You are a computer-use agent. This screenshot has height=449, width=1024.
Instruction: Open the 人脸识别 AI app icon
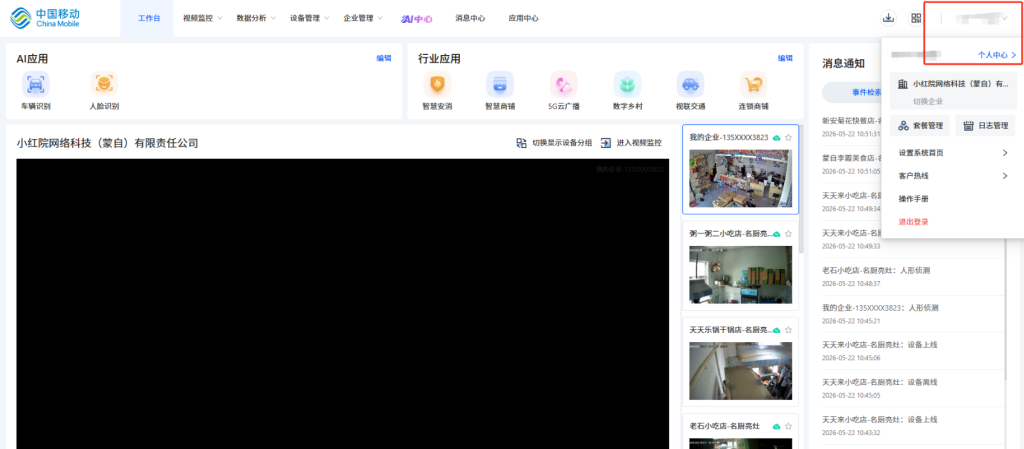(x=104, y=84)
